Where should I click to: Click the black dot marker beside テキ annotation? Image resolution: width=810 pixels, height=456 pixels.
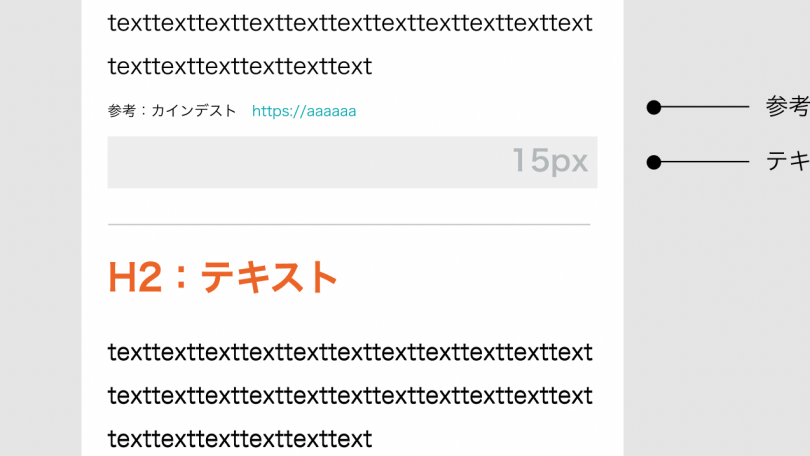tap(653, 162)
